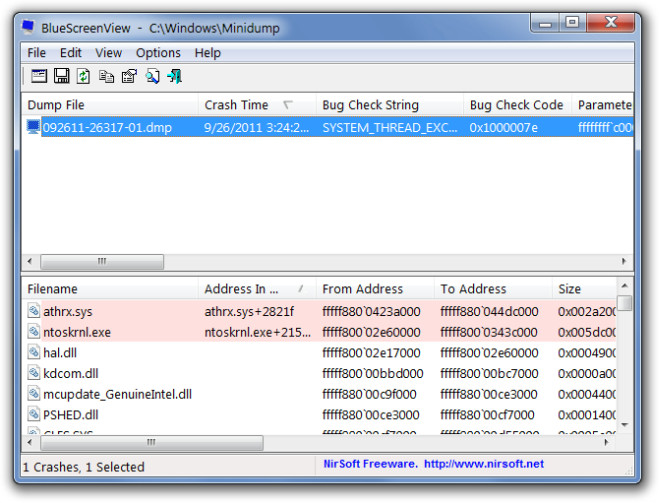
Task: Click the Refresh toolbar icon
Action: tap(83, 76)
